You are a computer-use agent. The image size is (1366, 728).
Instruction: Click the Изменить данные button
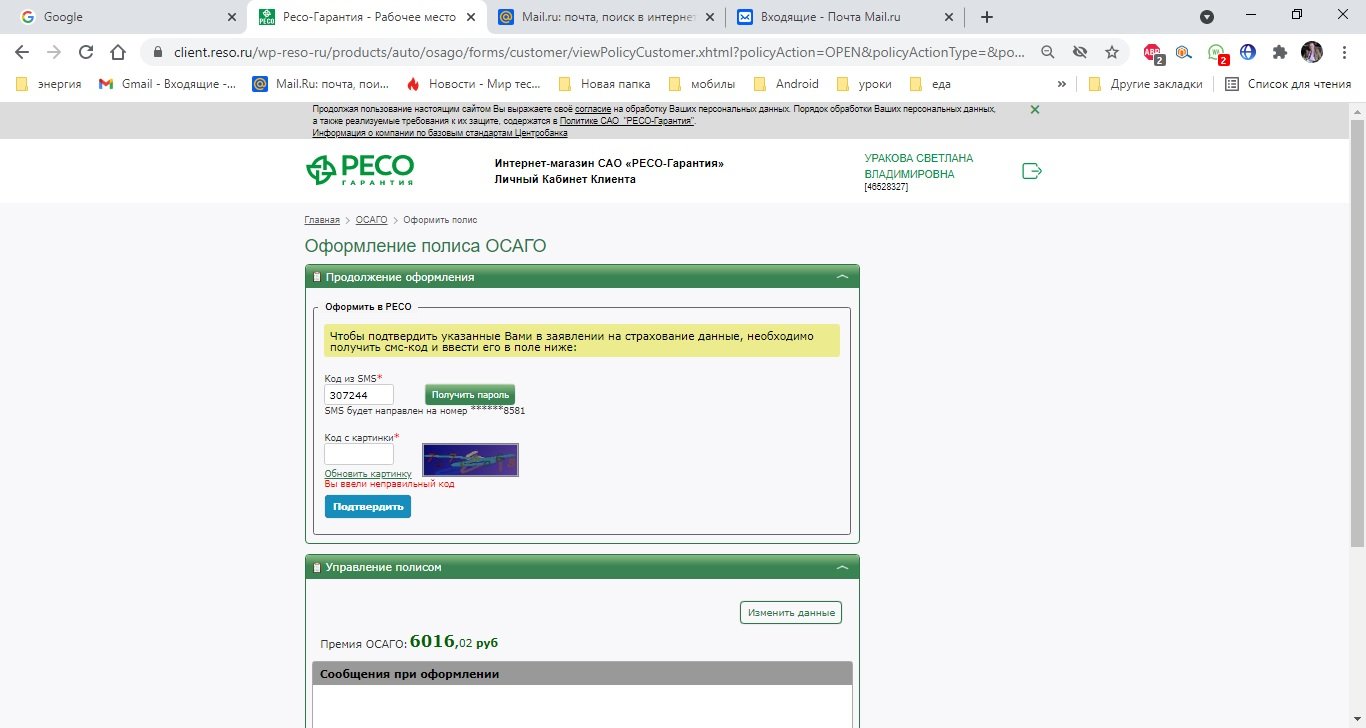tap(791, 612)
